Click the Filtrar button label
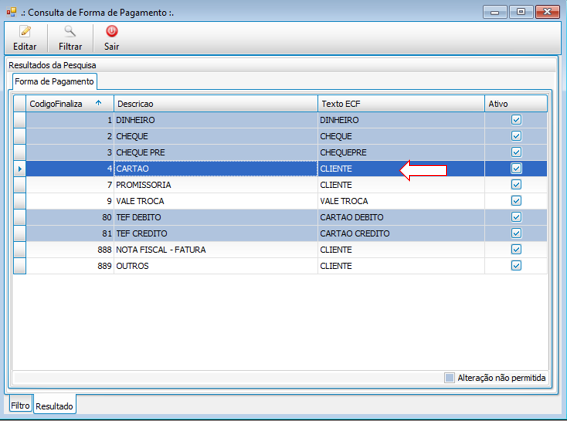 (x=70, y=47)
